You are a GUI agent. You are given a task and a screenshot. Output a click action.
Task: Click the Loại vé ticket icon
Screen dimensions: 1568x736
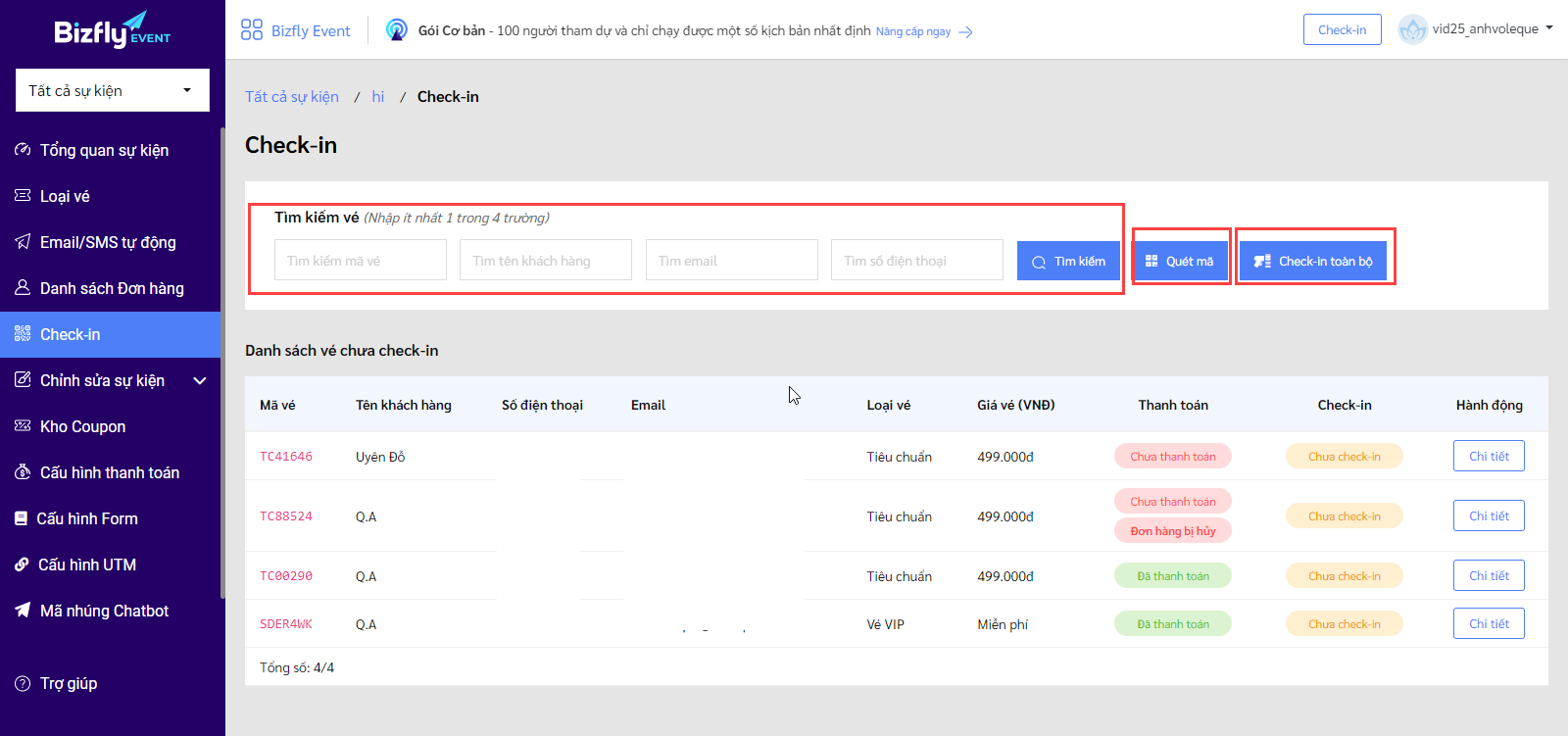(x=23, y=195)
